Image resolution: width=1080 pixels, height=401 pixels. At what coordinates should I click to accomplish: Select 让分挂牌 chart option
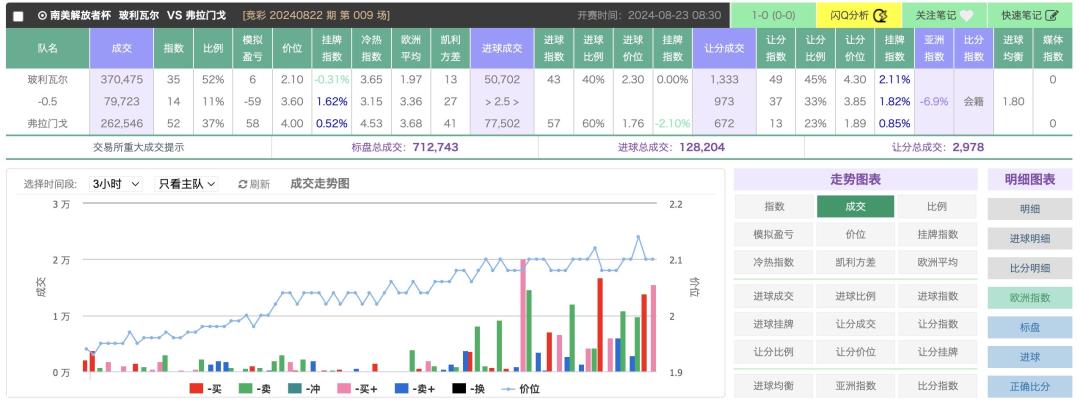[937, 351]
